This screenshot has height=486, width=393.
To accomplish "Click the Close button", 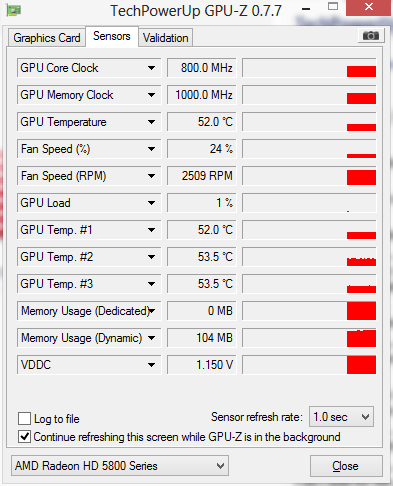I will point(346,466).
